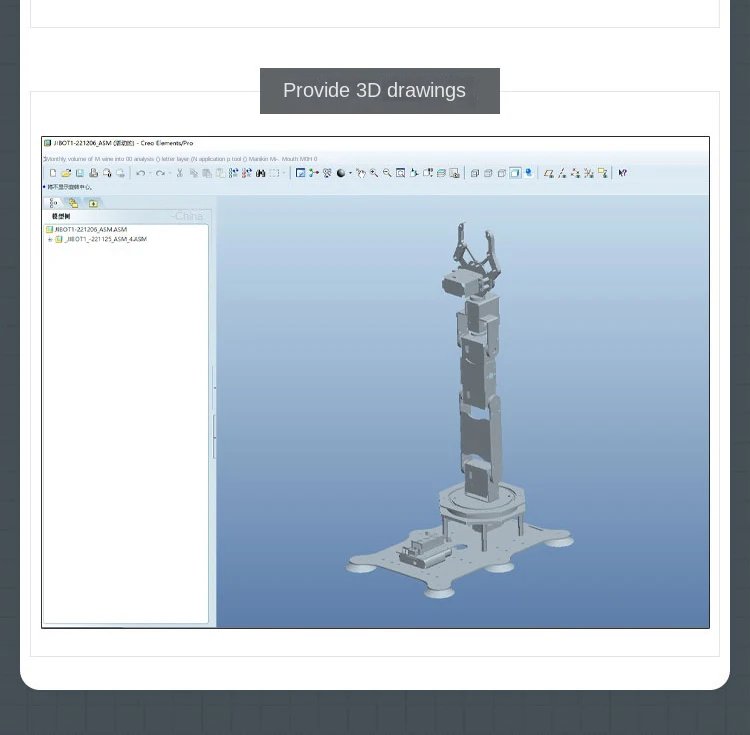Click the Print icon in toolbar

tap(93, 173)
